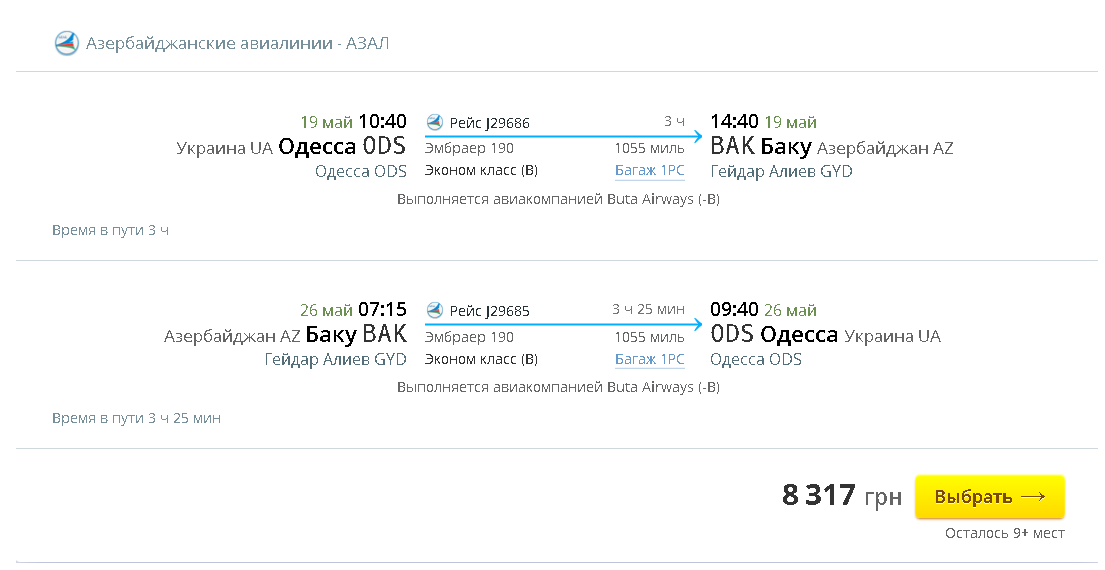Click the Азербайджанские авиалинии - АЗАЛ title
Viewport: 1105px width, 570px height.
(237, 43)
